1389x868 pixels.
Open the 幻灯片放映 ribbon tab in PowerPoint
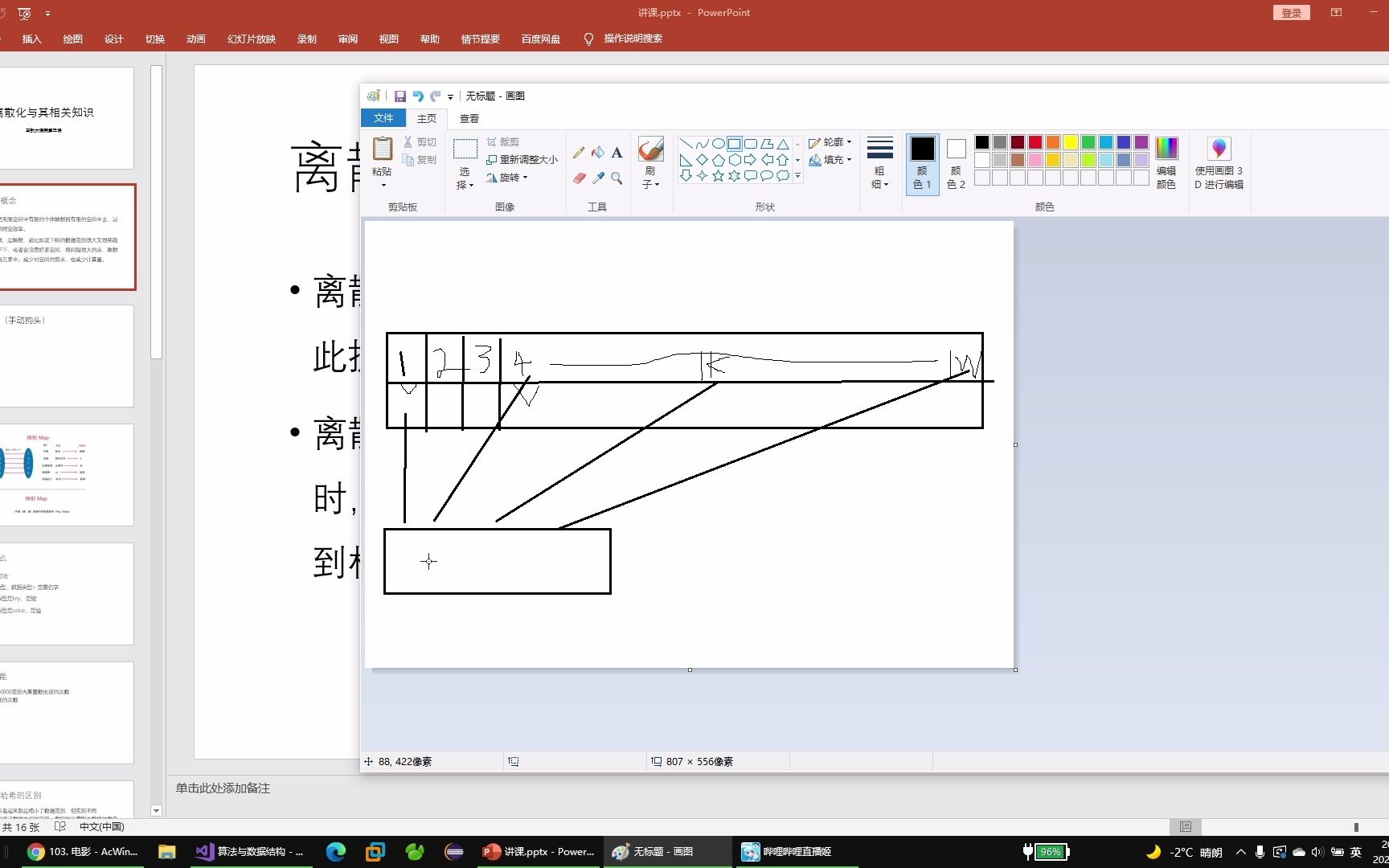(x=250, y=39)
